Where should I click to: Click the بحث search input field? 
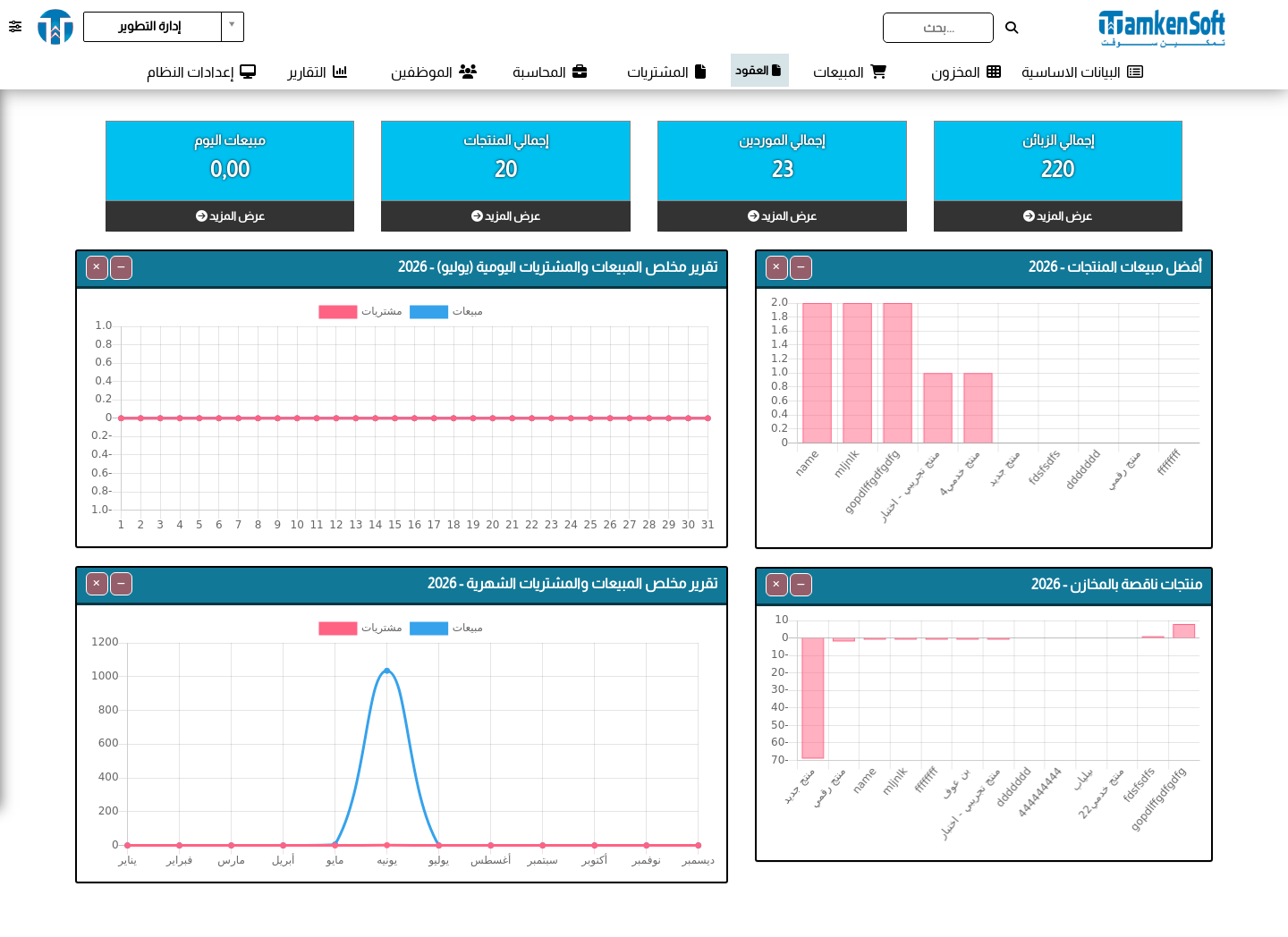point(938,28)
